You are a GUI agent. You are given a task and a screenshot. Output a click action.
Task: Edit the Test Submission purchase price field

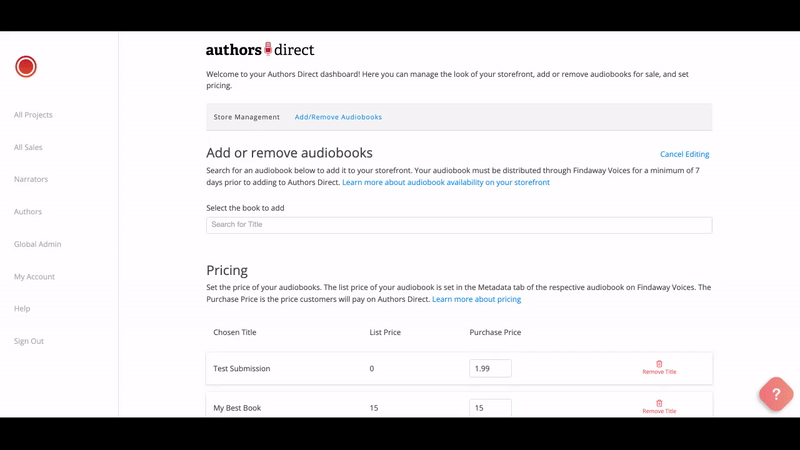pos(490,368)
